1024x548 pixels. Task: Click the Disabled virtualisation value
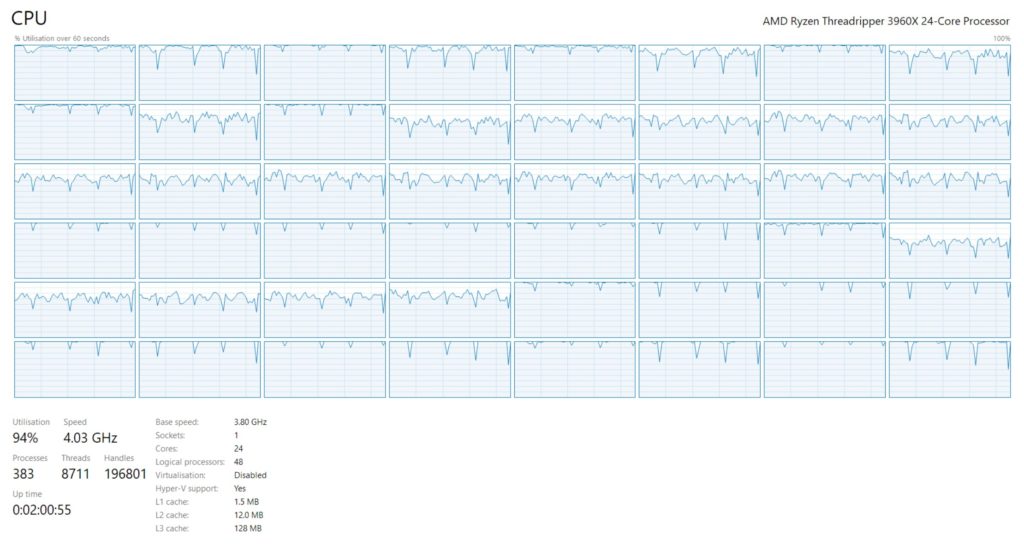point(250,475)
